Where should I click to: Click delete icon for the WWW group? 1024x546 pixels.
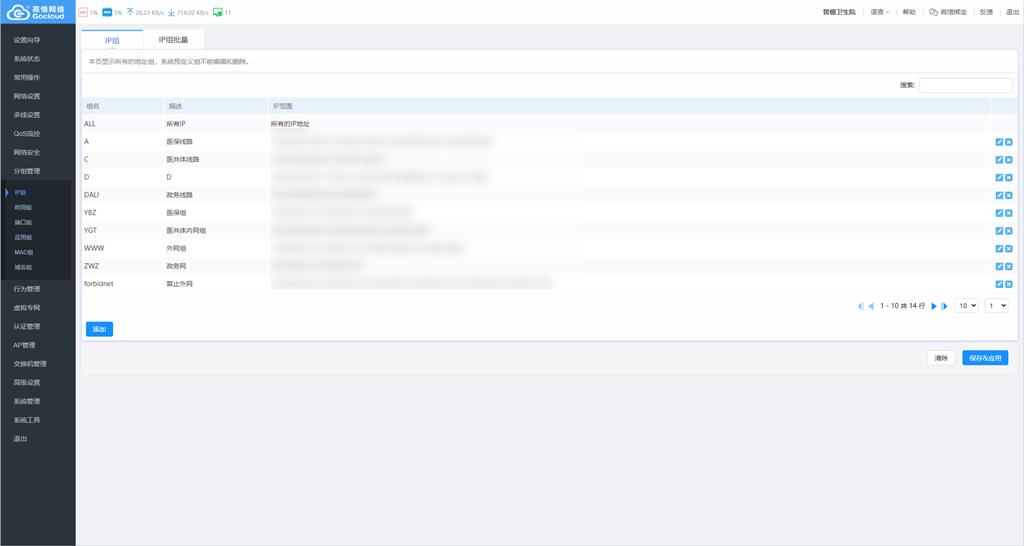[x=1009, y=249]
